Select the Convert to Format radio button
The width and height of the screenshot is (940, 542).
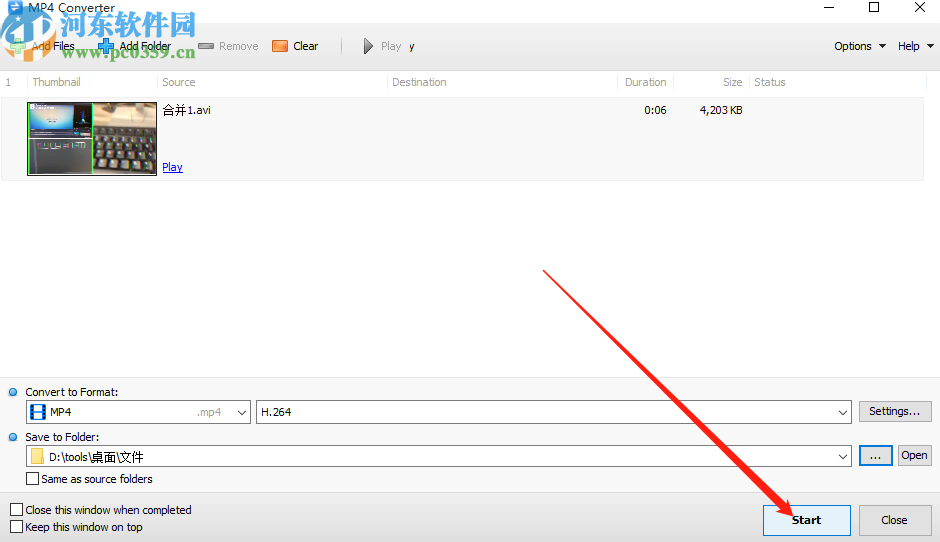tap(13, 392)
